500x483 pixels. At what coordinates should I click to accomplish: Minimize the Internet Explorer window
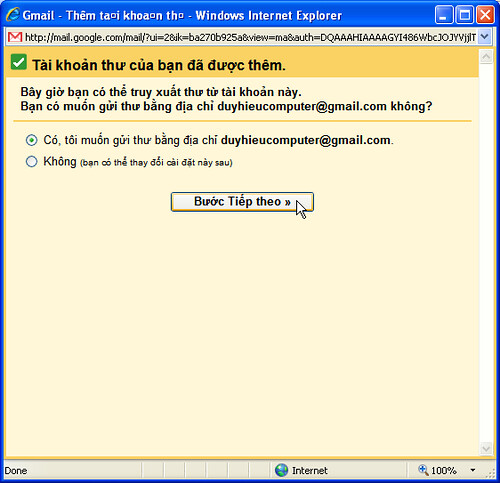point(444,15)
